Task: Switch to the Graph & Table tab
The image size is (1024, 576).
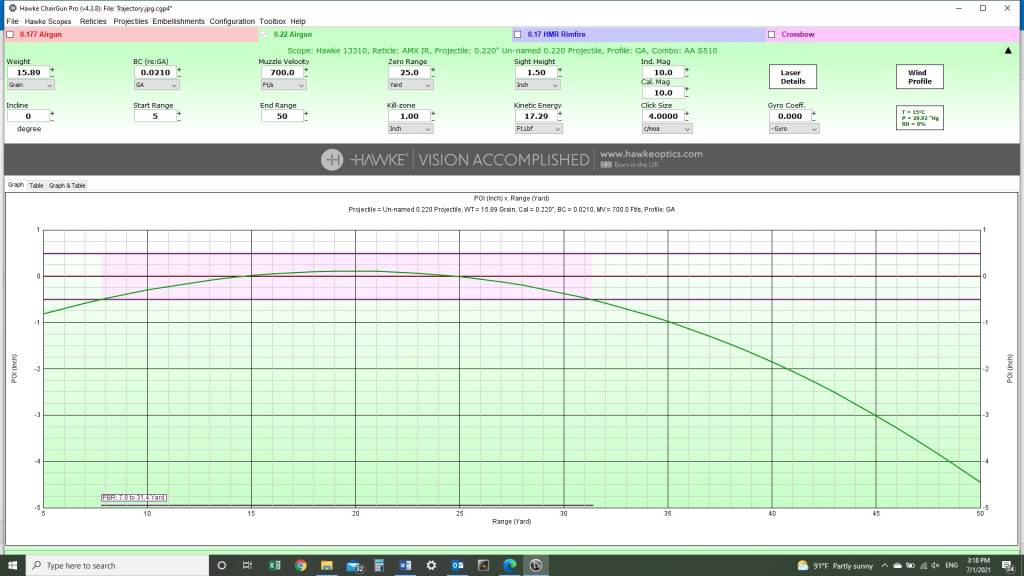Action: click(67, 185)
